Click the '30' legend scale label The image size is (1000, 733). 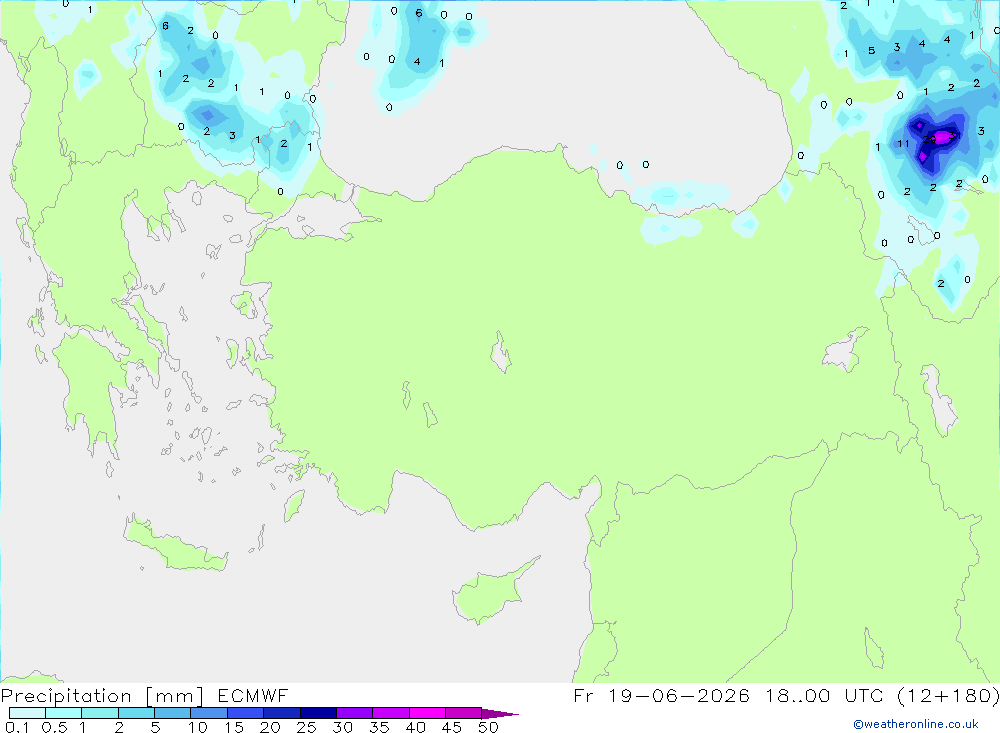tap(343, 727)
